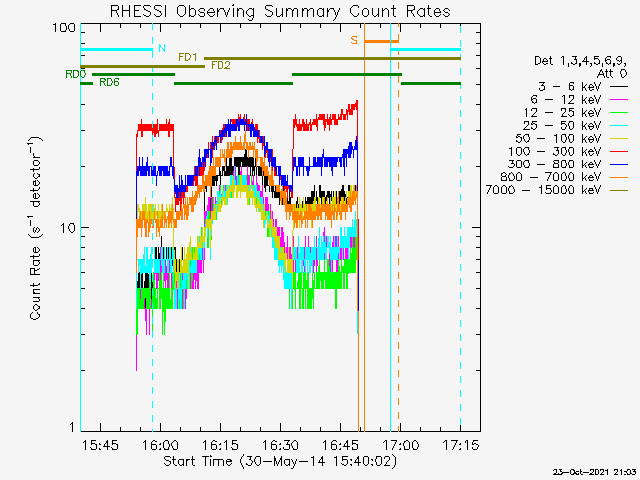The width and height of the screenshot is (640, 480).
Task: Click the FD1 flag label
Action: 188,57
